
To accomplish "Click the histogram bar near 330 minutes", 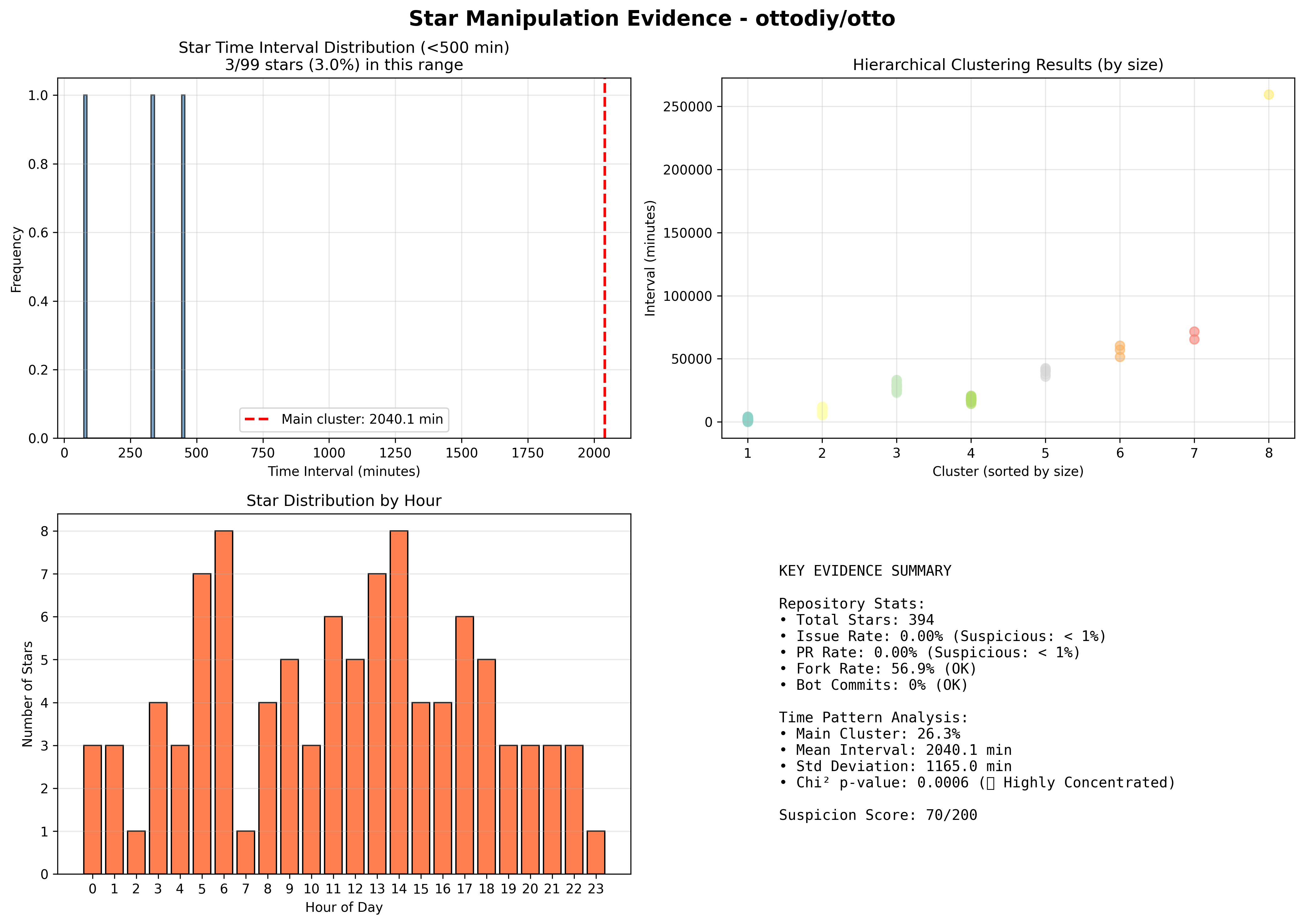I will pyautogui.click(x=153, y=266).
